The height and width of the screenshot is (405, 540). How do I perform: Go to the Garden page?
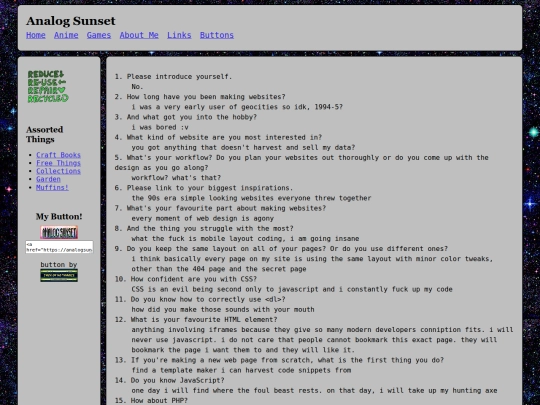coord(48,179)
